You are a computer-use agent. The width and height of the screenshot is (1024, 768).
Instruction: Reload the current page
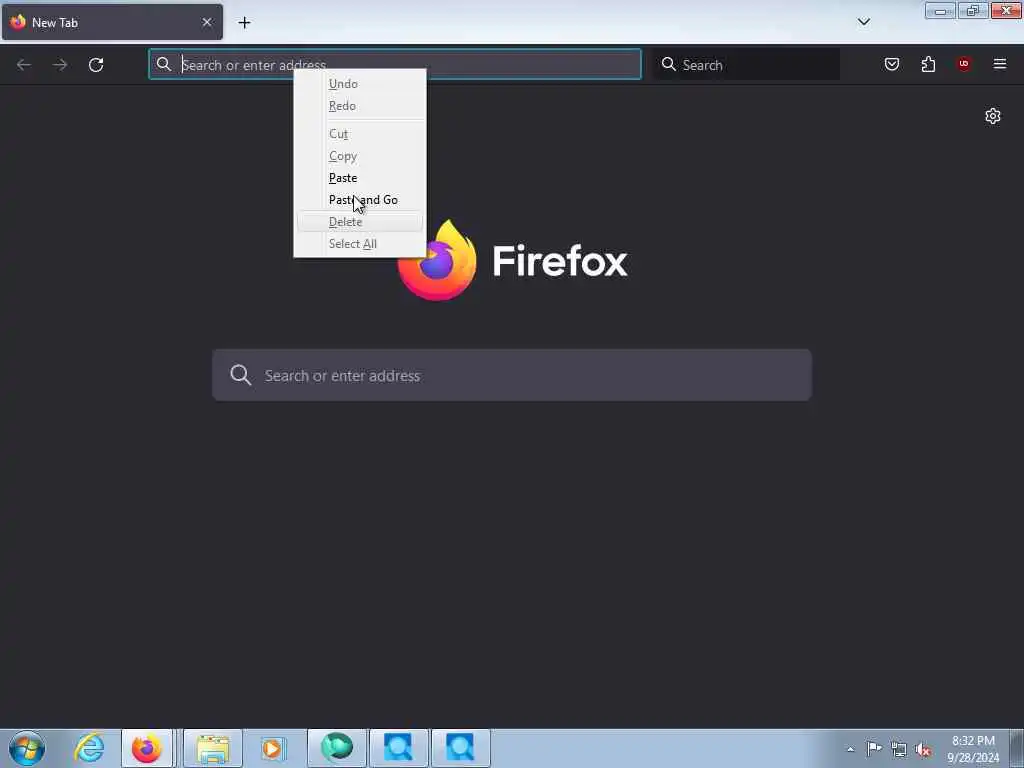pos(96,65)
